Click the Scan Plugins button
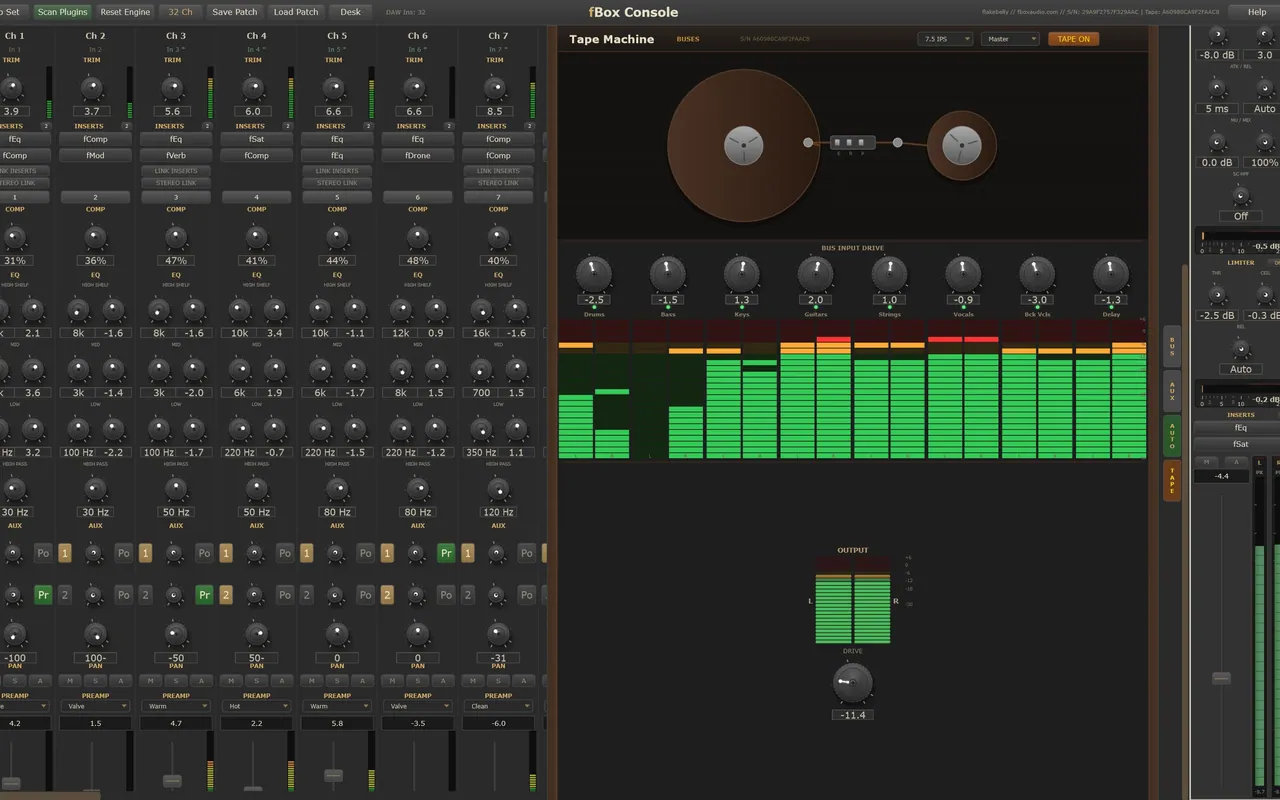1280x800 pixels. (x=62, y=12)
